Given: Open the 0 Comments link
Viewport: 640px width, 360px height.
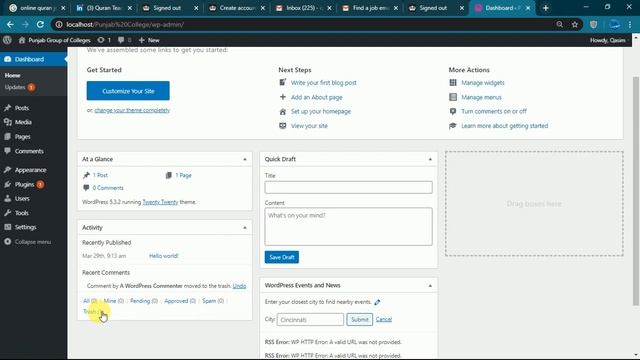Looking at the screenshot, I should [108, 188].
